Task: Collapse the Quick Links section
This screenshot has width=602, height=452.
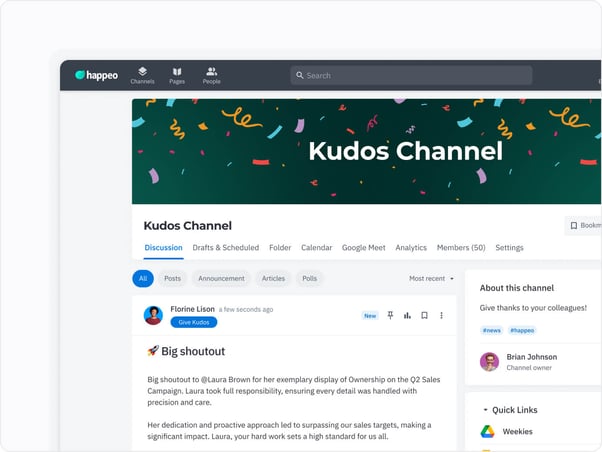Action: pyautogui.click(x=486, y=409)
